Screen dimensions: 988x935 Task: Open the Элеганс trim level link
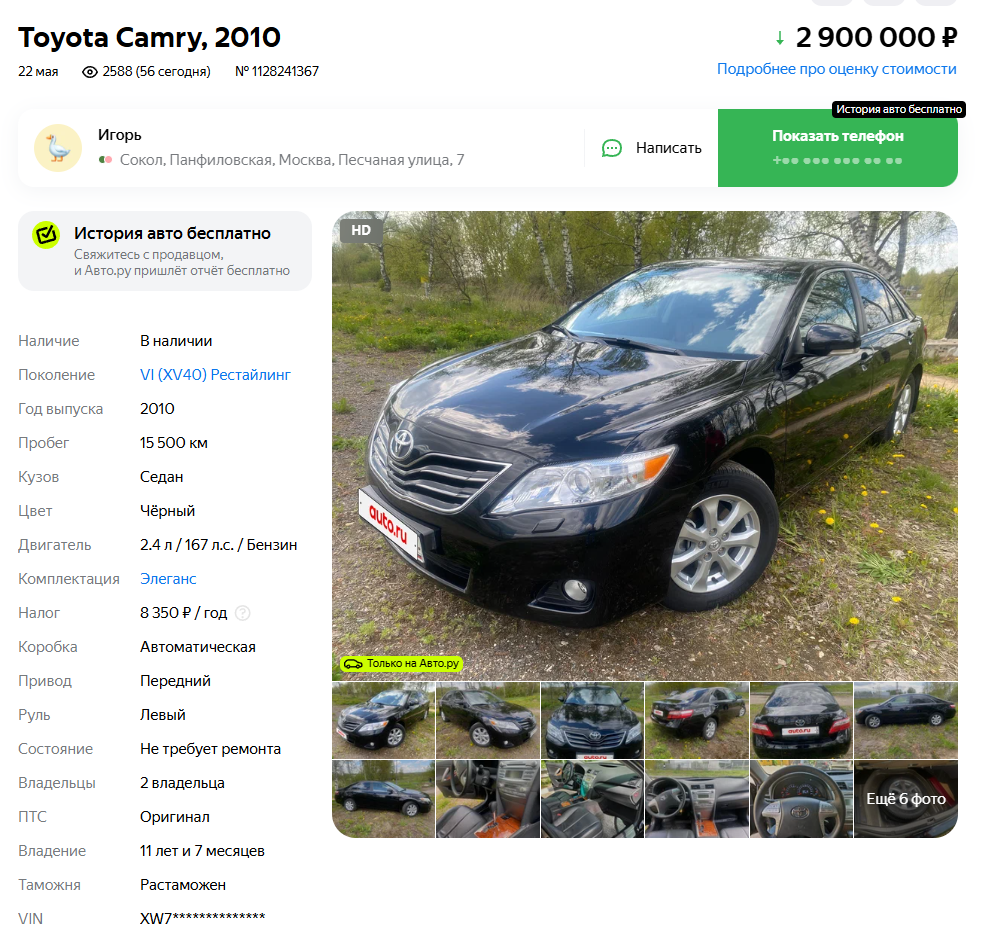coord(168,579)
